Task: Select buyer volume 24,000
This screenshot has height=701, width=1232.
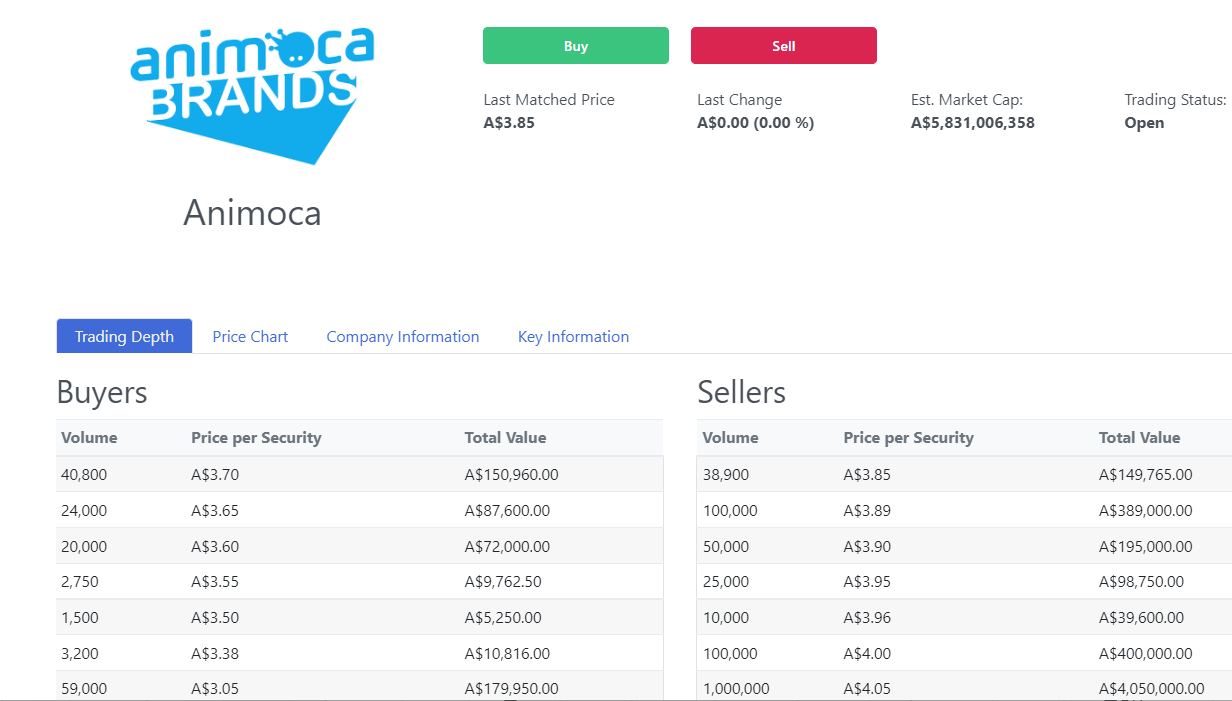Action: (84, 511)
